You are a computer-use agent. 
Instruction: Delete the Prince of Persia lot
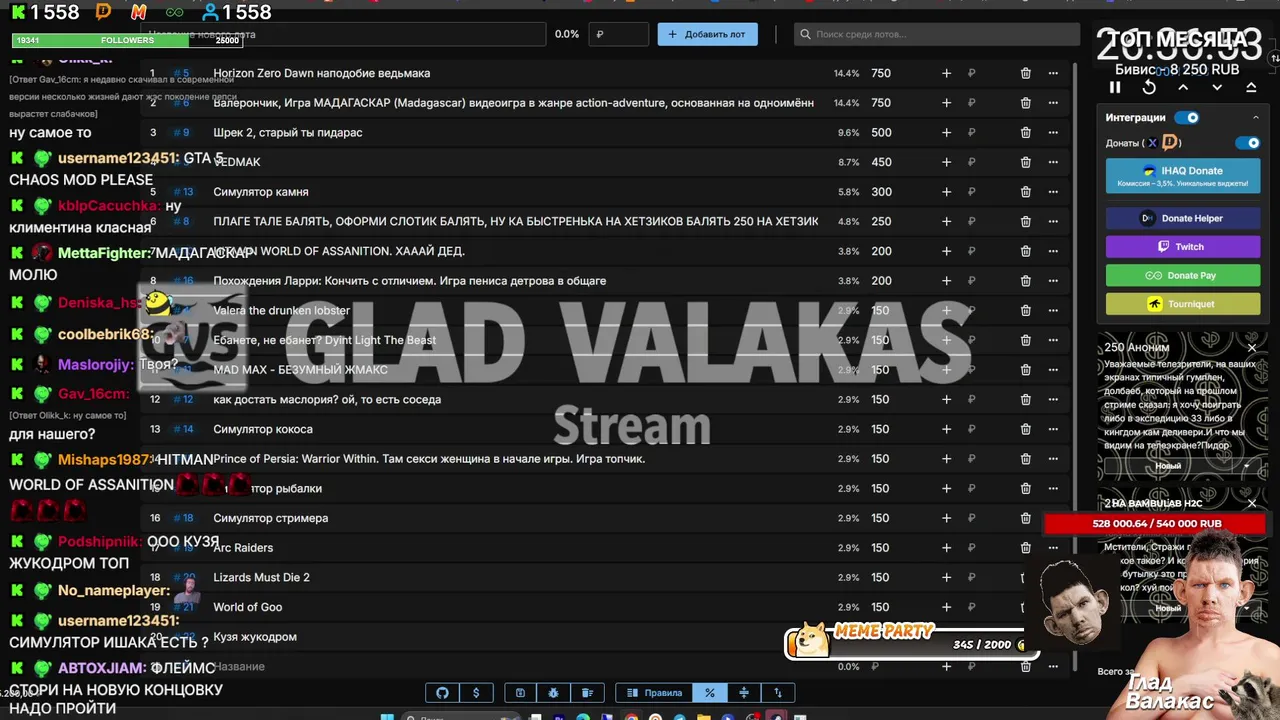[1025, 459]
